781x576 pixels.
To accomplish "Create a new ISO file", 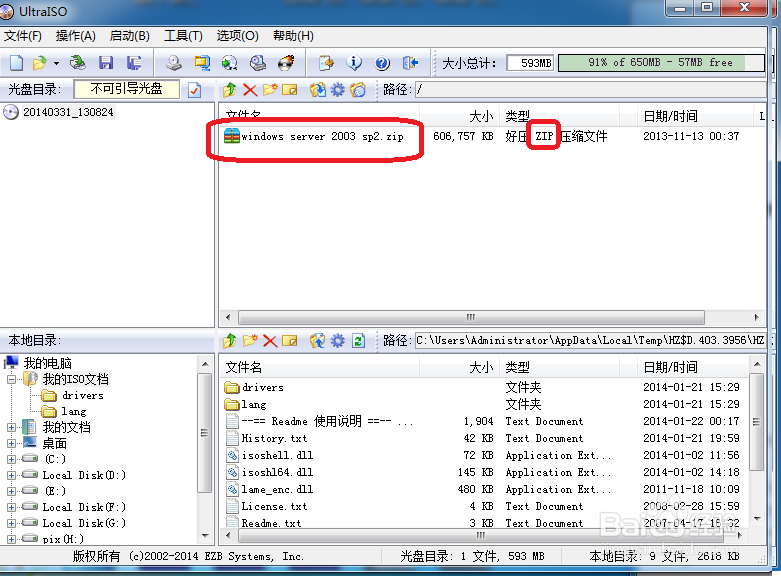I will pyautogui.click(x=16, y=63).
